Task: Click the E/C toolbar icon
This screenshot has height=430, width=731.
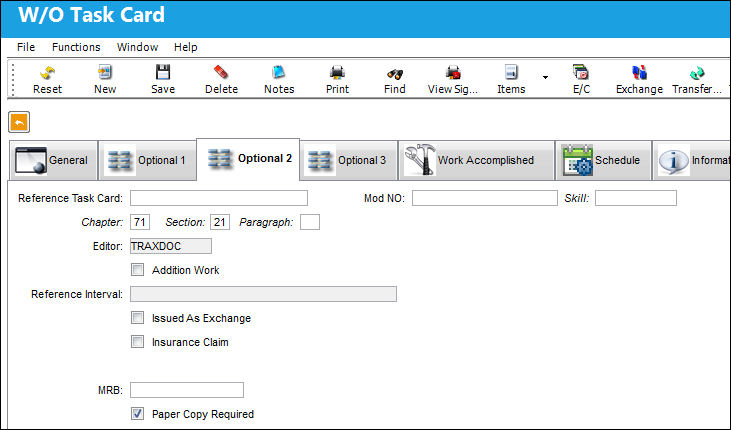Action: click(581, 73)
